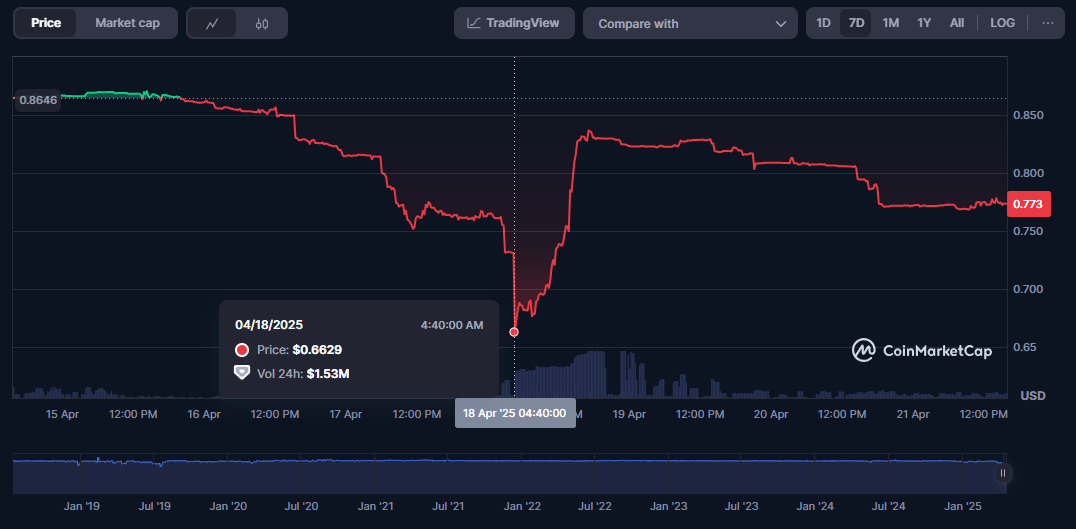Click the USD currency label

pos(1032,396)
